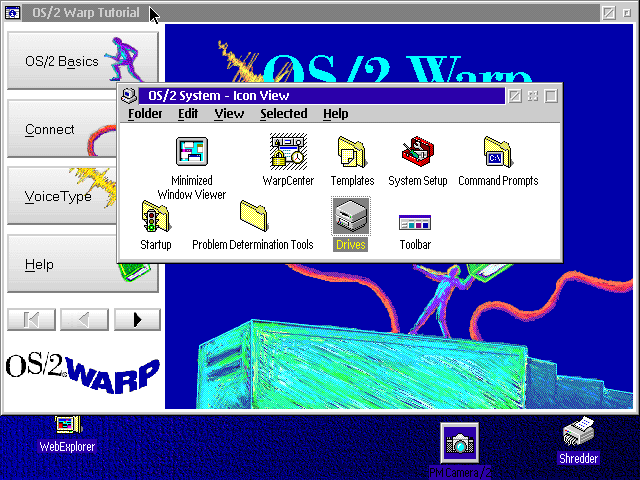This screenshot has height=480, width=640.
Task: Open OS/2 System window's system menu icon
Action: coord(129,96)
